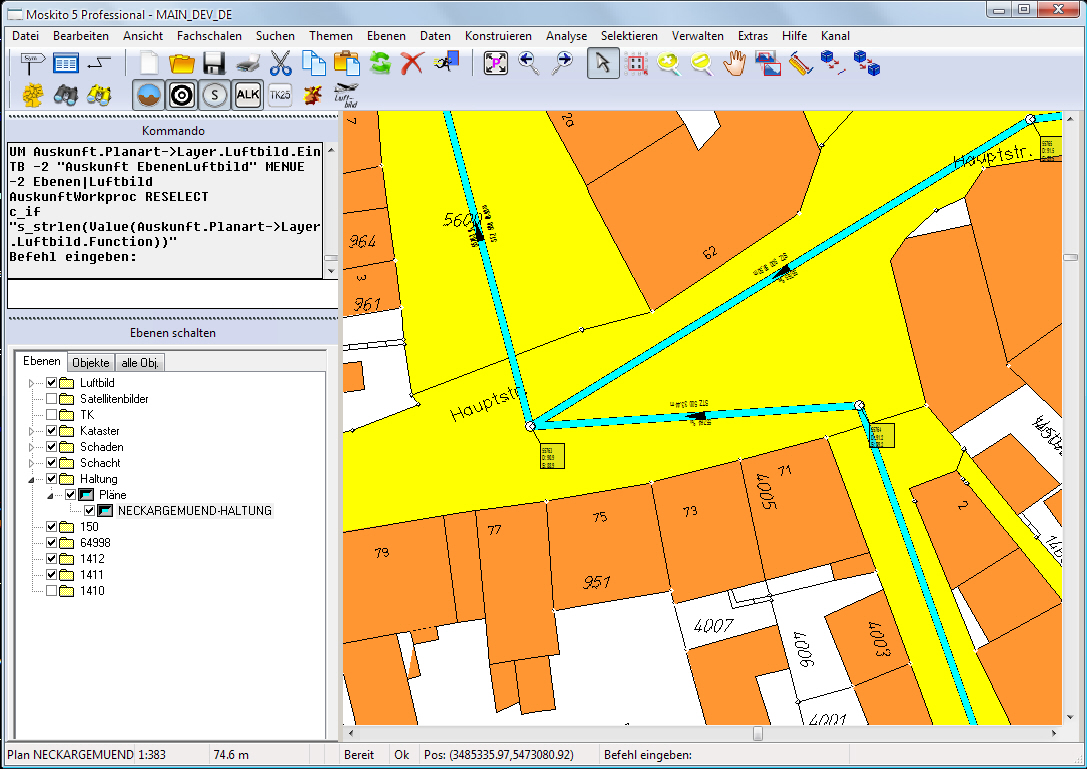This screenshot has height=769, width=1087.
Task: Click the yellow binoculars icon
Action: tap(99, 95)
